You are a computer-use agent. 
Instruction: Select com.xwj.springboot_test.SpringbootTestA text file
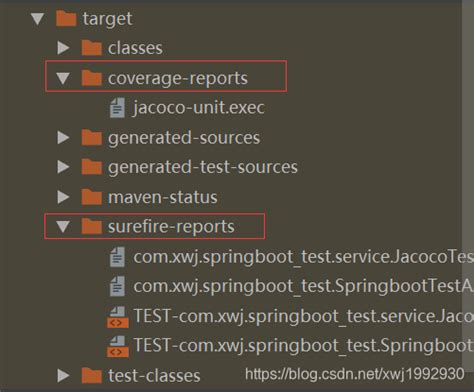303,286
